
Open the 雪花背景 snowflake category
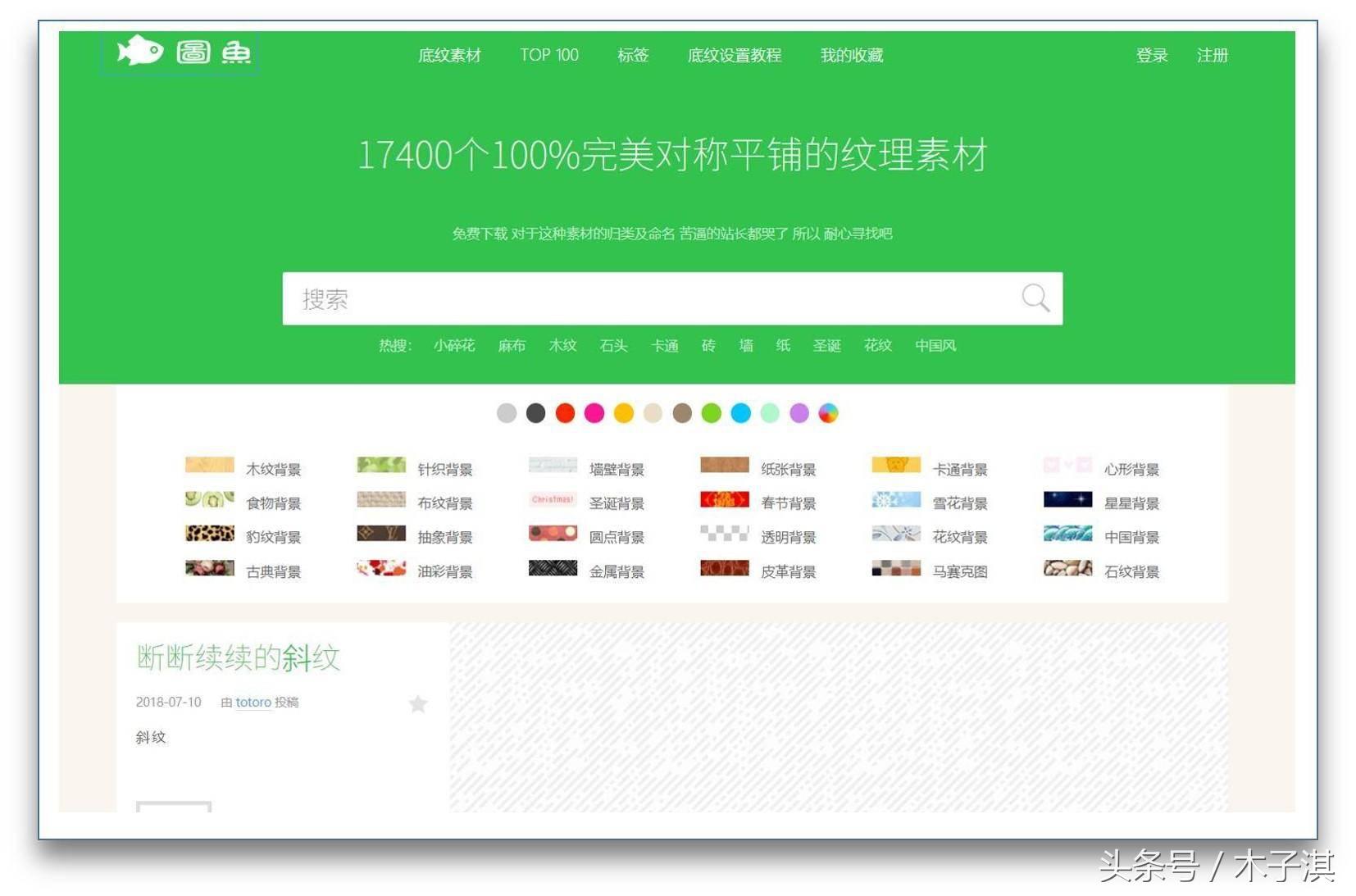[897, 500]
